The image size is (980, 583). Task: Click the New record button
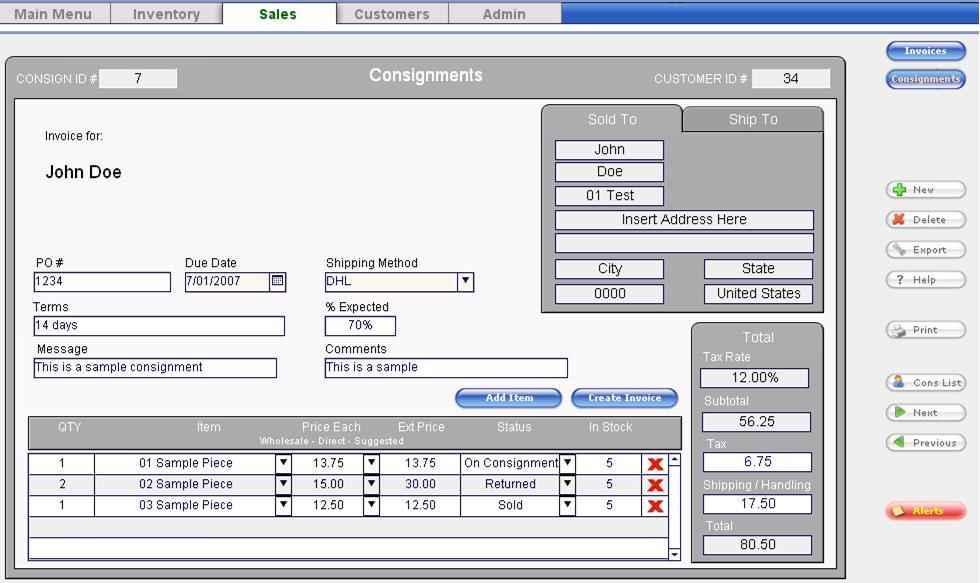(925, 190)
